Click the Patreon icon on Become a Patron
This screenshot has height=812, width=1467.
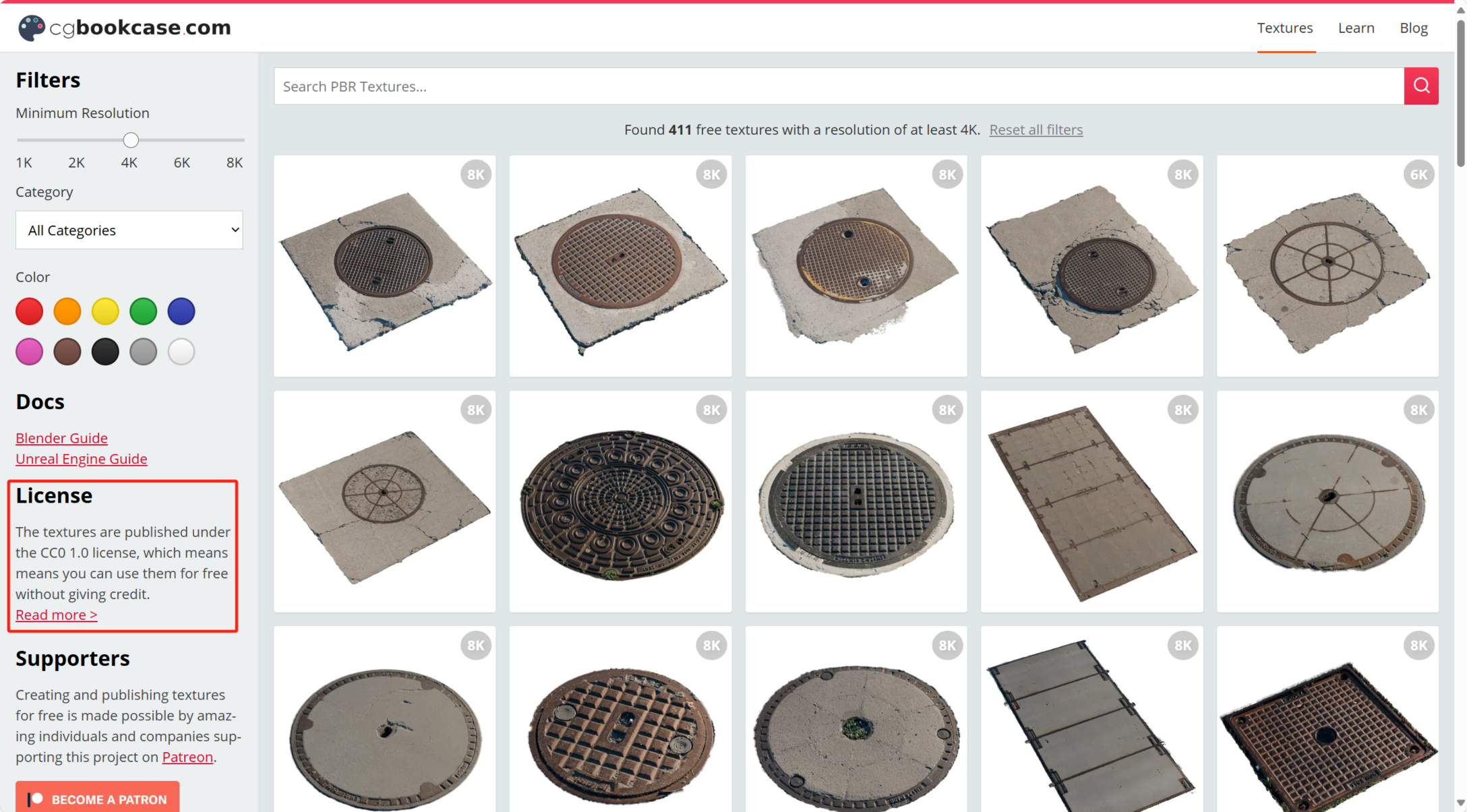point(35,799)
